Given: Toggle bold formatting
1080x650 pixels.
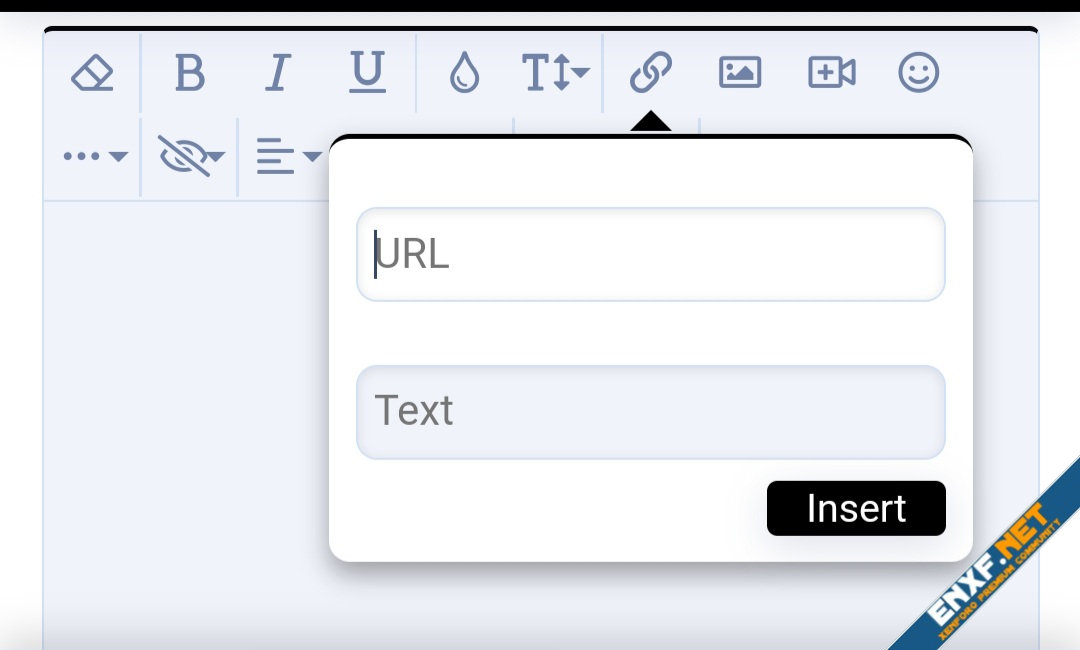Looking at the screenshot, I should pyautogui.click(x=189, y=73).
